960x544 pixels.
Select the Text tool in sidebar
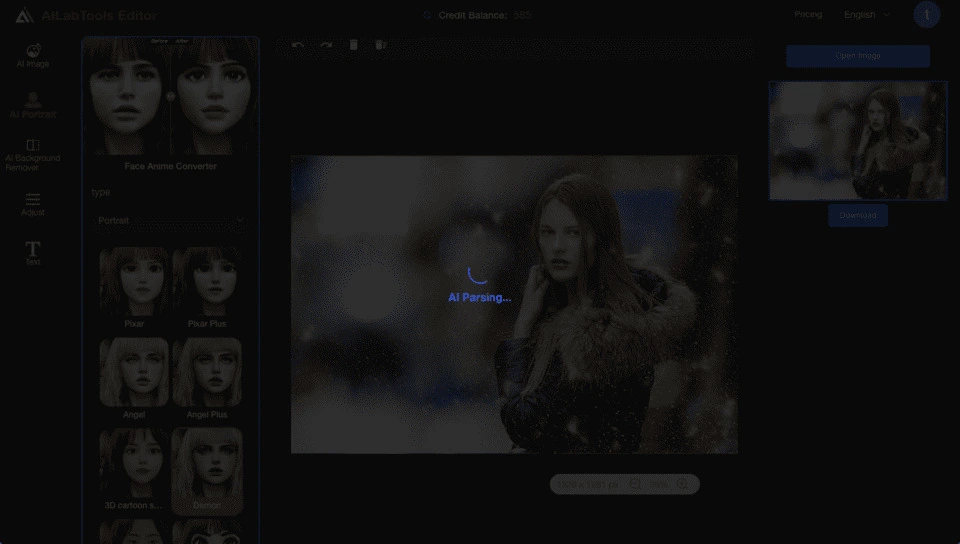[x=33, y=253]
